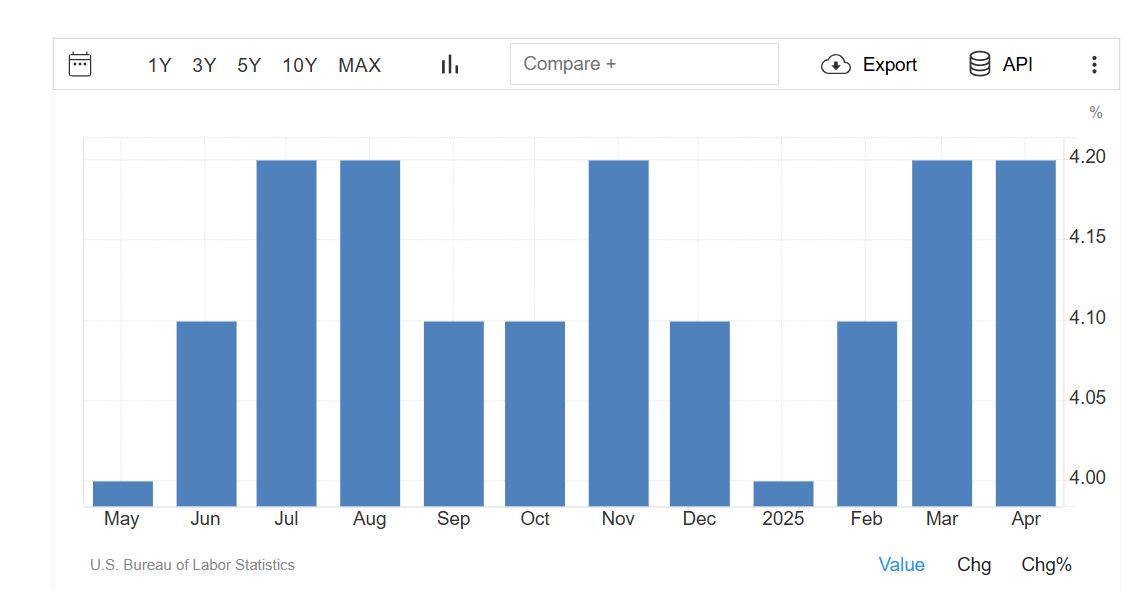Switch to the 10Y time range
1135x590 pixels.
[x=299, y=66]
